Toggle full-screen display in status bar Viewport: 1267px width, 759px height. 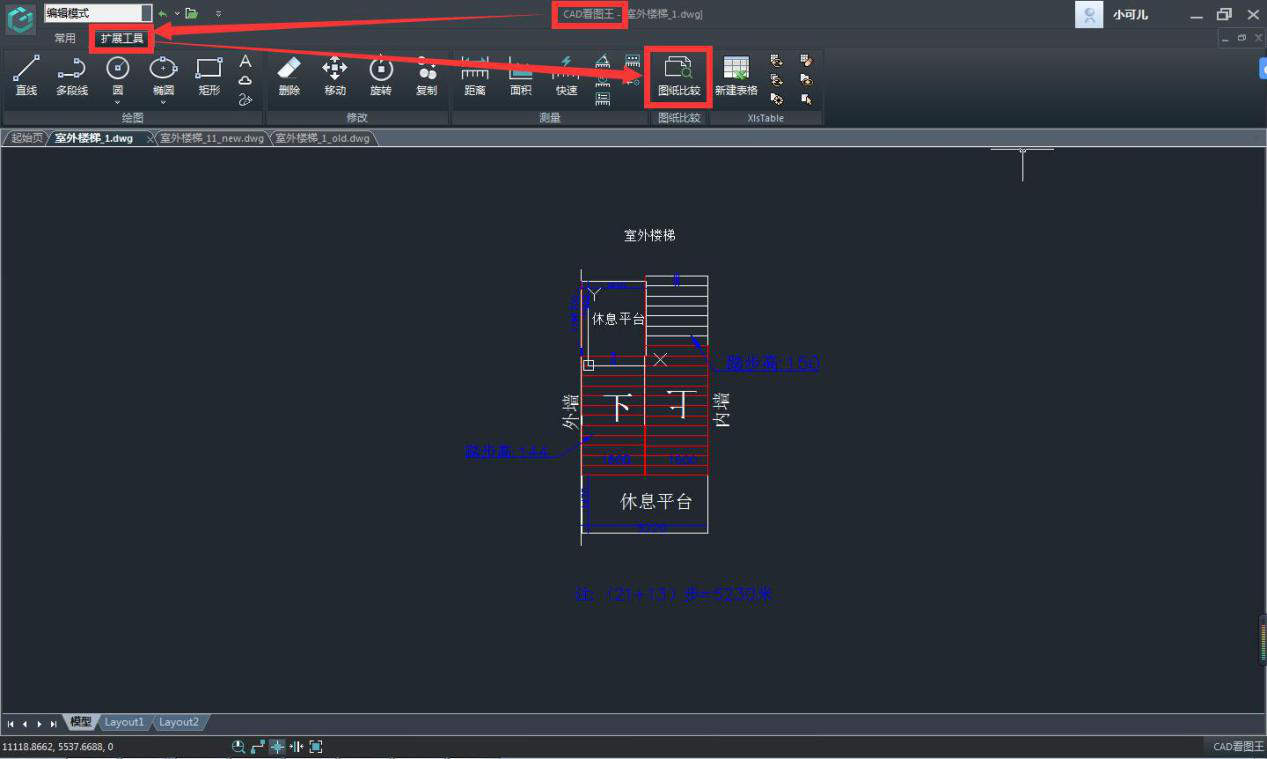(x=316, y=747)
